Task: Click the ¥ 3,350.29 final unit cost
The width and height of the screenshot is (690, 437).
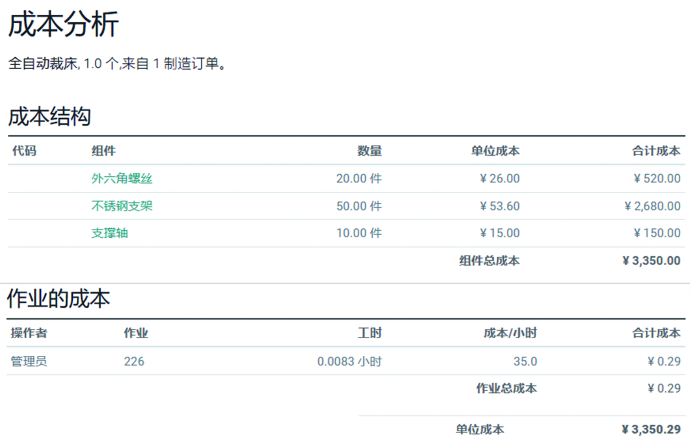Action: coord(650,429)
